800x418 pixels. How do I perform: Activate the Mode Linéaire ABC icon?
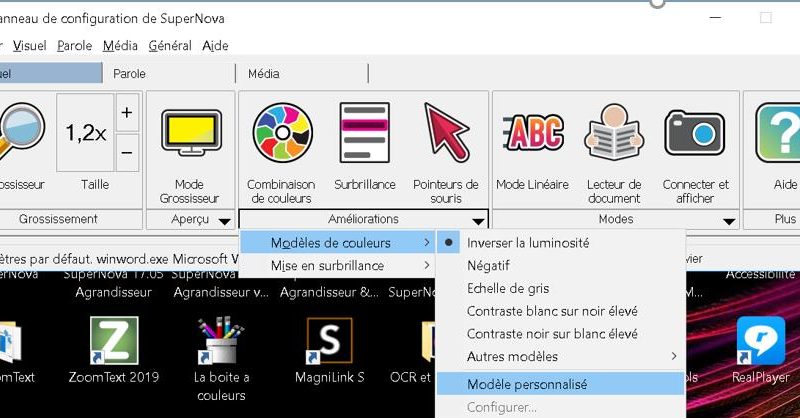pyautogui.click(x=534, y=132)
